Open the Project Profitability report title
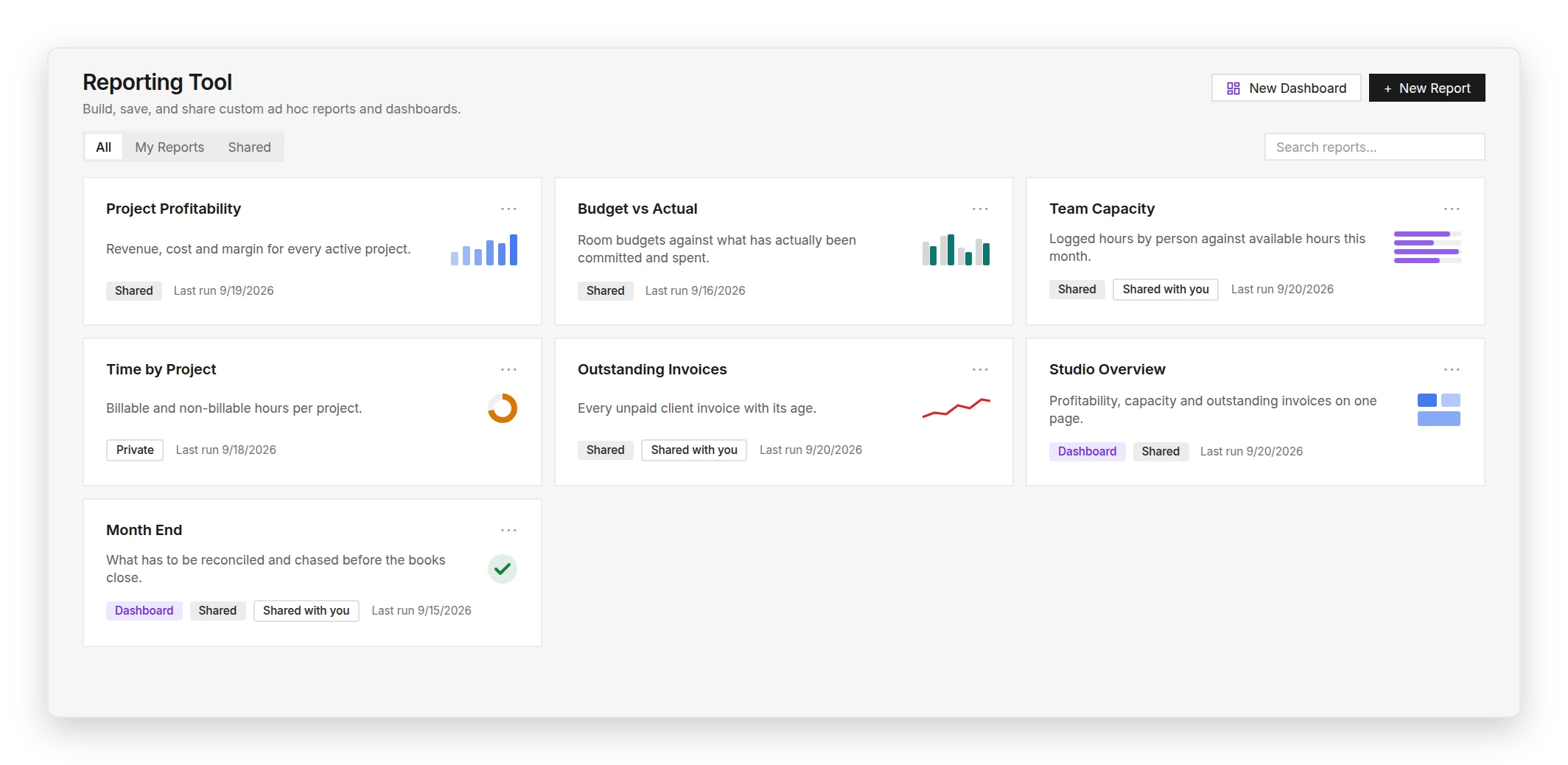The width and height of the screenshot is (1568, 765). coord(173,209)
